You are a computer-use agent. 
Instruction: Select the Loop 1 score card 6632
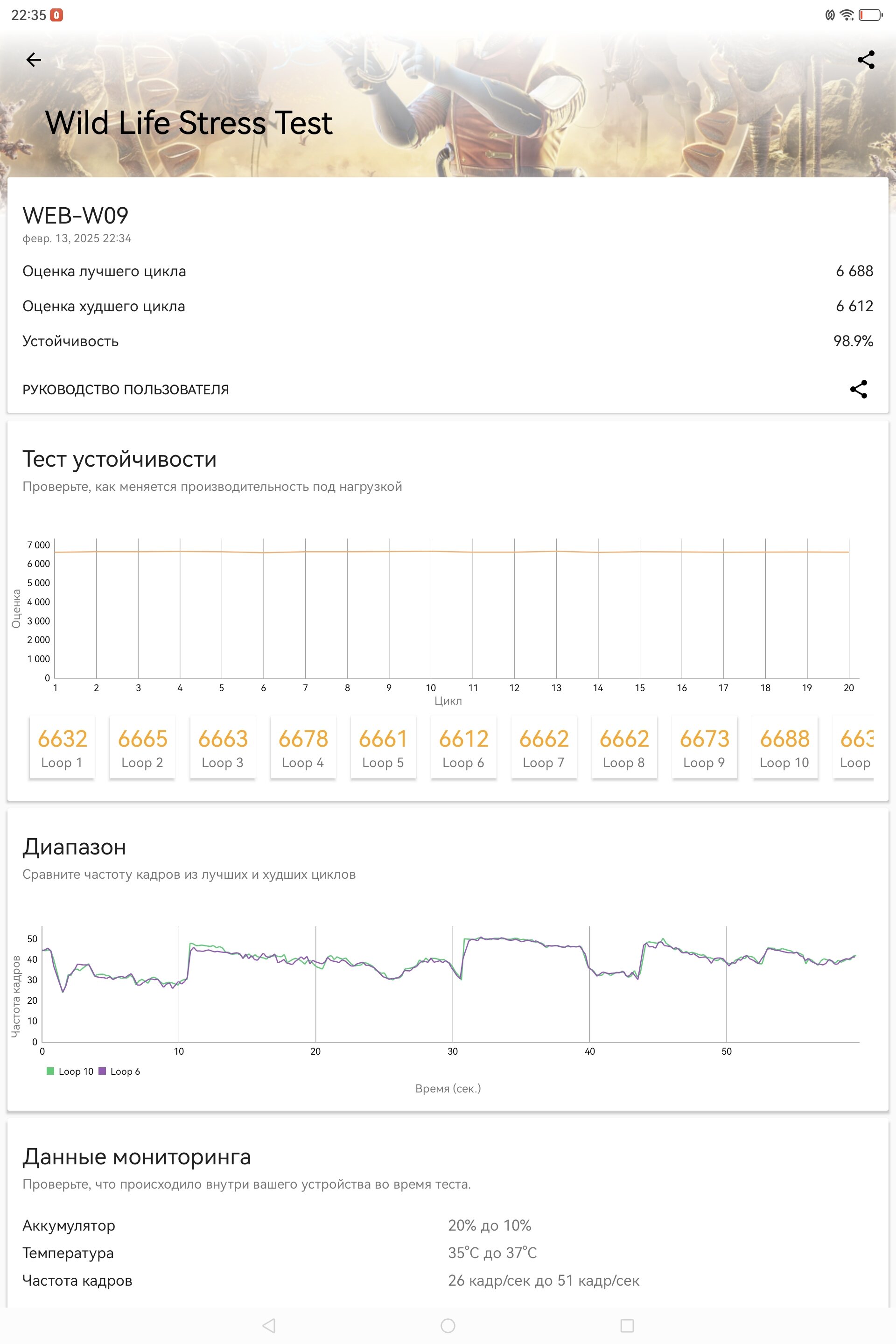[62, 748]
